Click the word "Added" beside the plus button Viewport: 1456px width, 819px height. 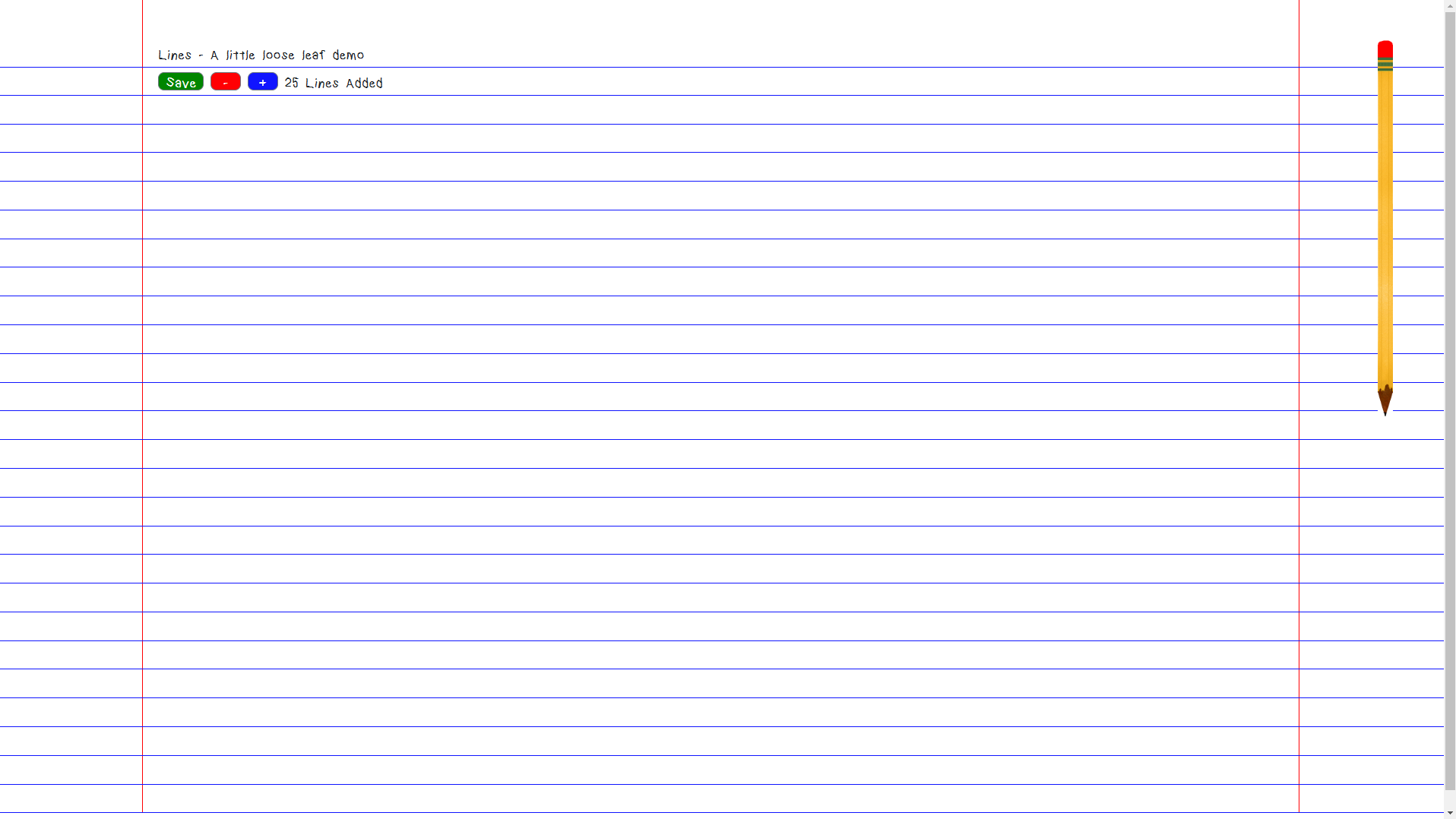coord(364,83)
